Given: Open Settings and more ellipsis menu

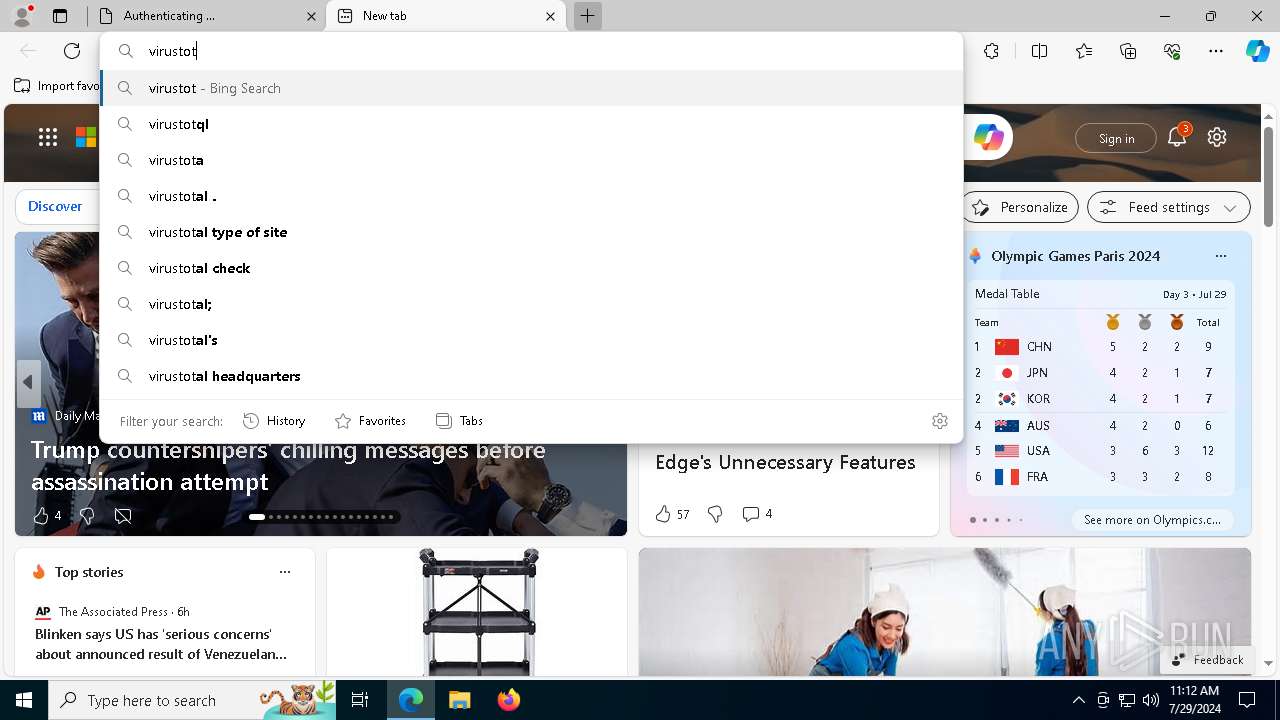Looking at the screenshot, I should point(1216,51).
